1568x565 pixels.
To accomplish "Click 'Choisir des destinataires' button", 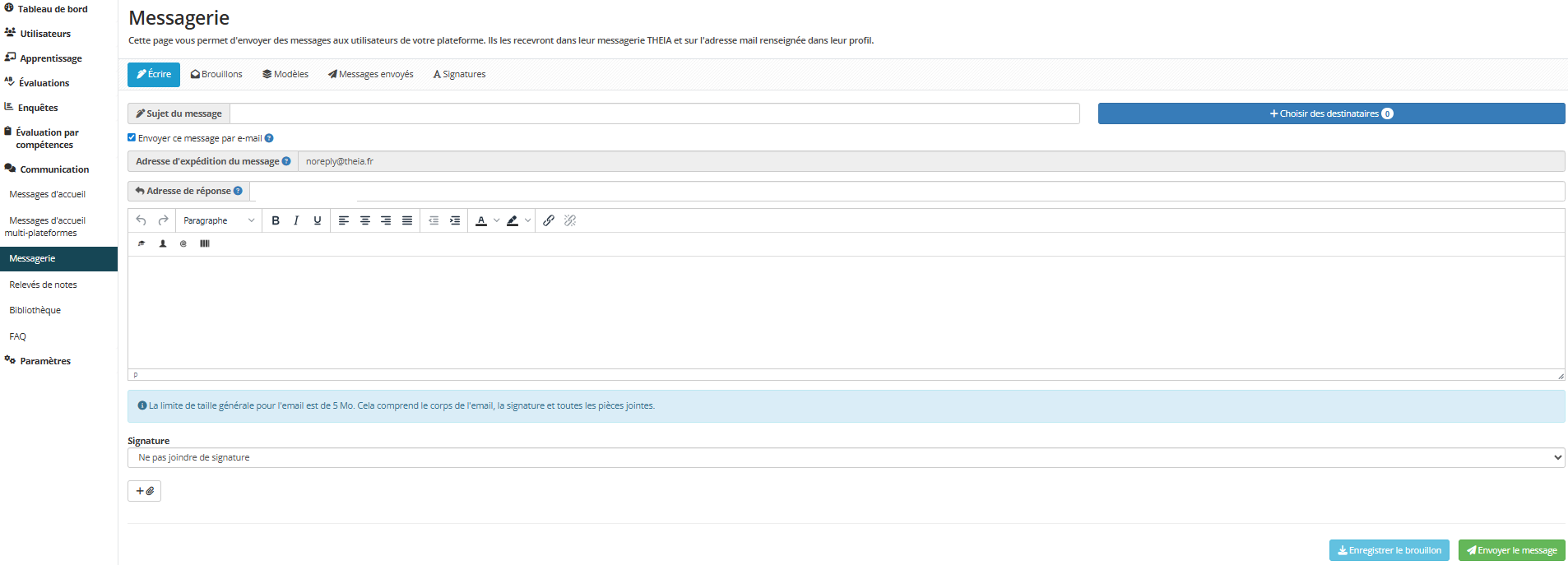I will pyautogui.click(x=1331, y=113).
